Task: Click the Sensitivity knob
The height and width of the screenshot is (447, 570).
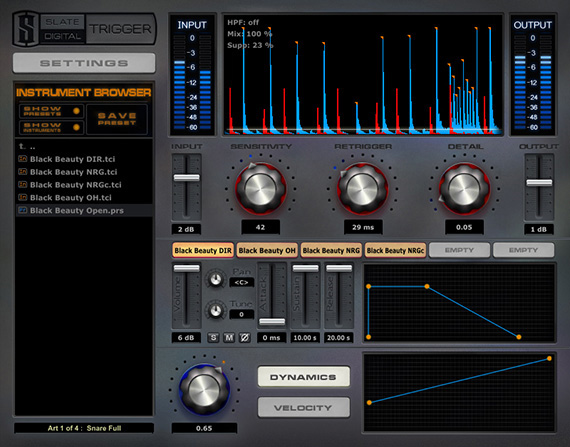Action: pyautogui.click(x=261, y=189)
